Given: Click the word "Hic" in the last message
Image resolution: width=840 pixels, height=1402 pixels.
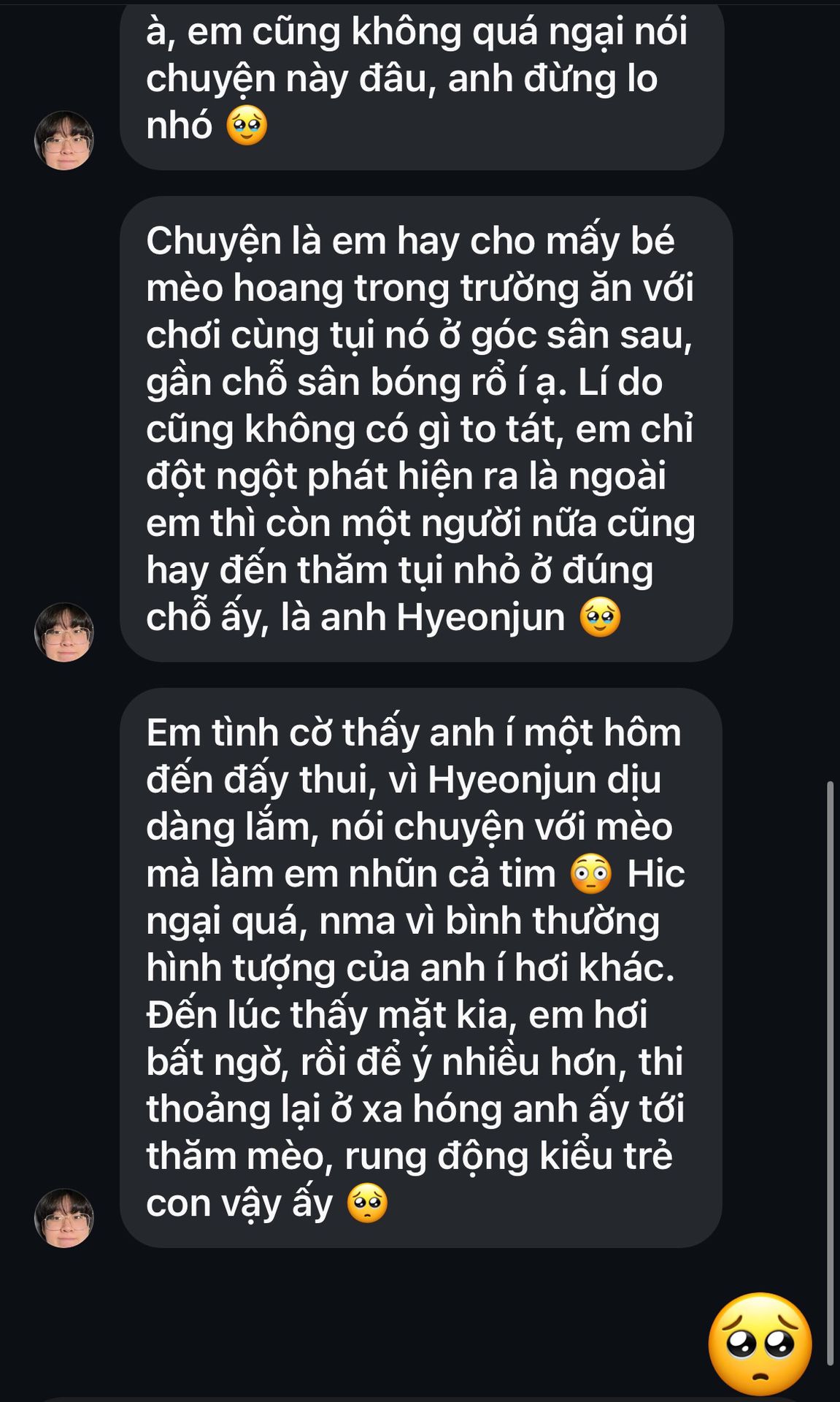Looking at the screenshot, I should pyautogui.click(x=655, y=874).
